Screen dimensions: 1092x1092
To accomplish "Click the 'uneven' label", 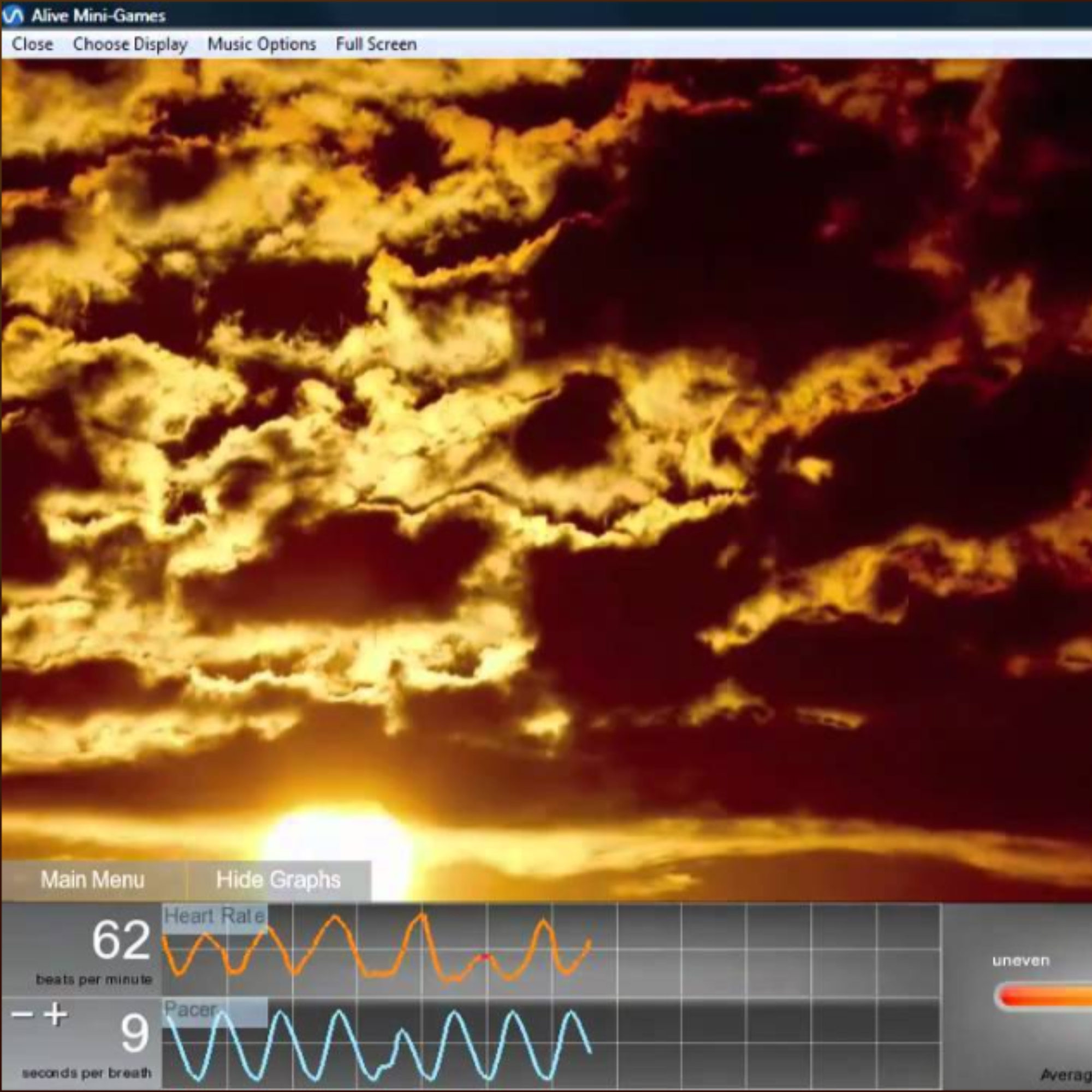I will tap(1021, 961).
